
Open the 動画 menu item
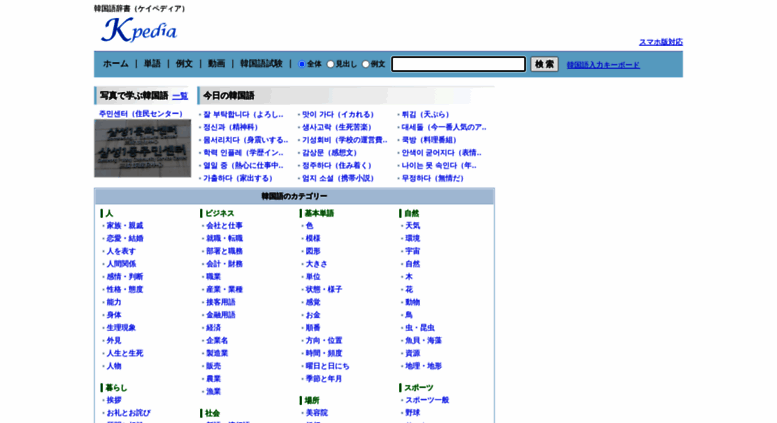216,64
